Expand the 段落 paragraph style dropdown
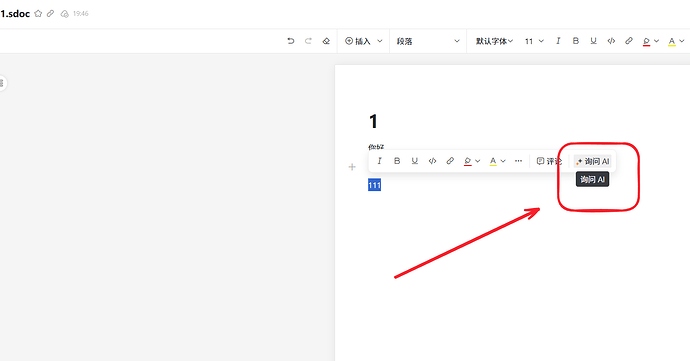This screenshot has width=690, height=361. click(428, 41)
